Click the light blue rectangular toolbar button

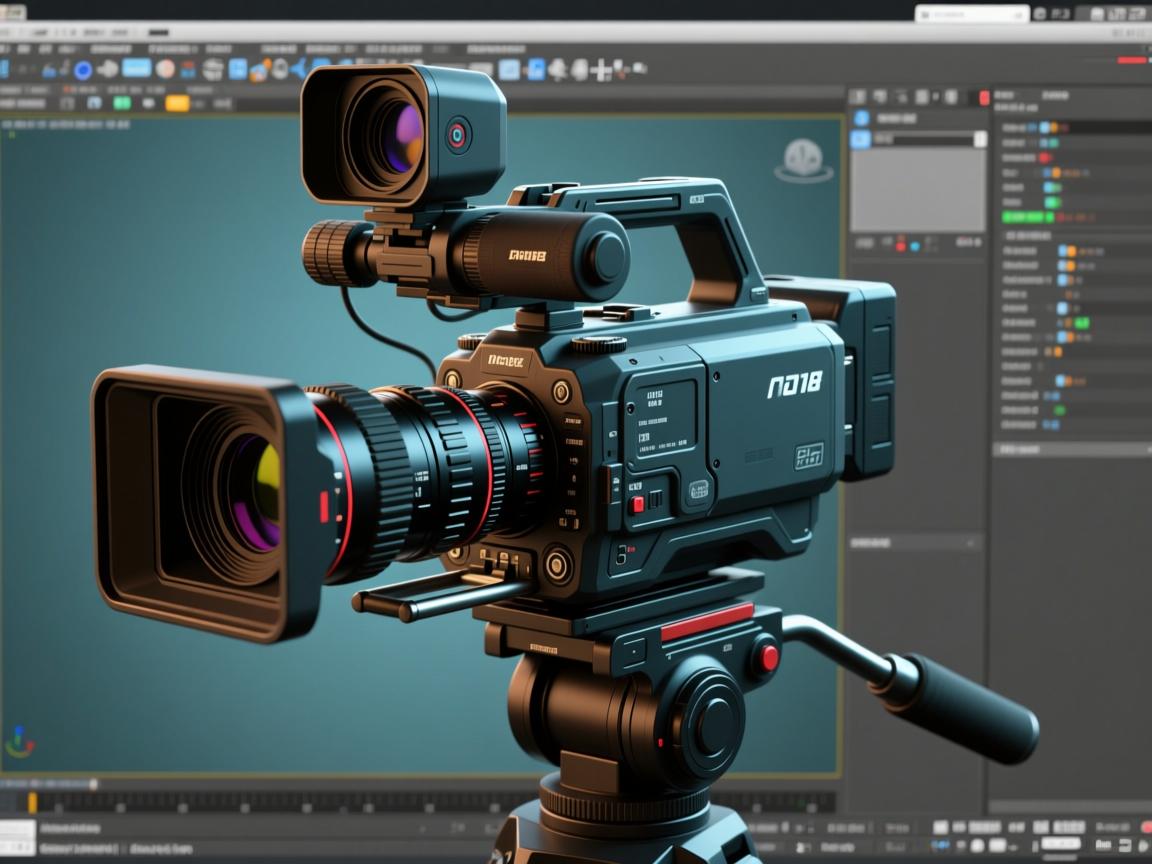click(137, 68)
